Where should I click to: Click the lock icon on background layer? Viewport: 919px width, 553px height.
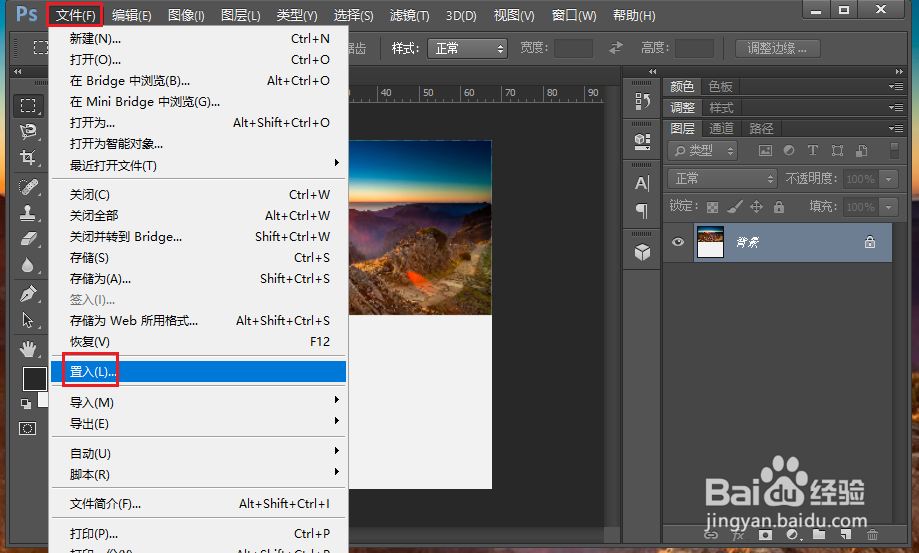pyautogui.click(x=870, y=242)
